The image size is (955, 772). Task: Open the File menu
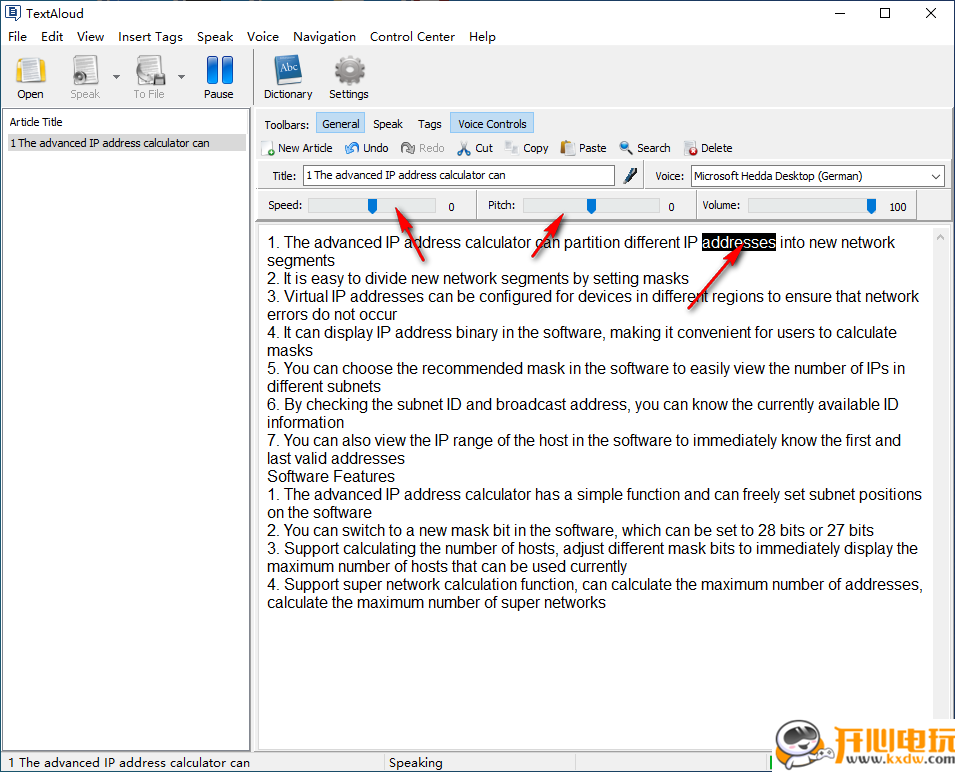[x=17, y=37]
